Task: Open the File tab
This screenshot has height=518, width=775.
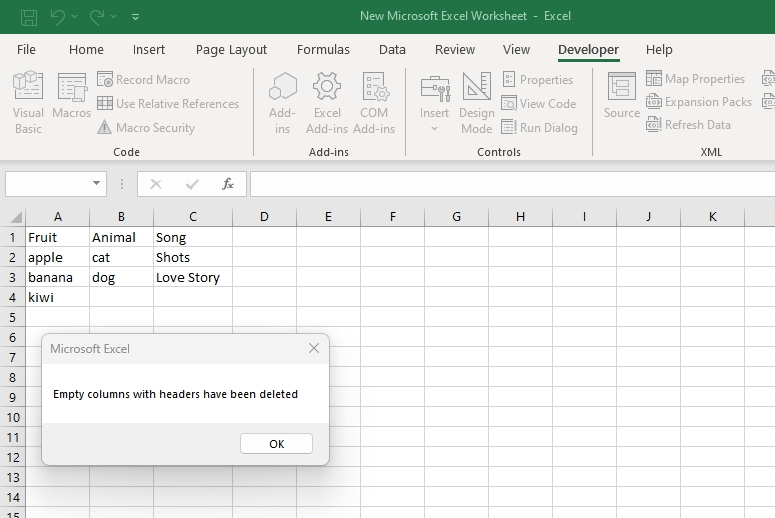Action: (x=26, y=49)
